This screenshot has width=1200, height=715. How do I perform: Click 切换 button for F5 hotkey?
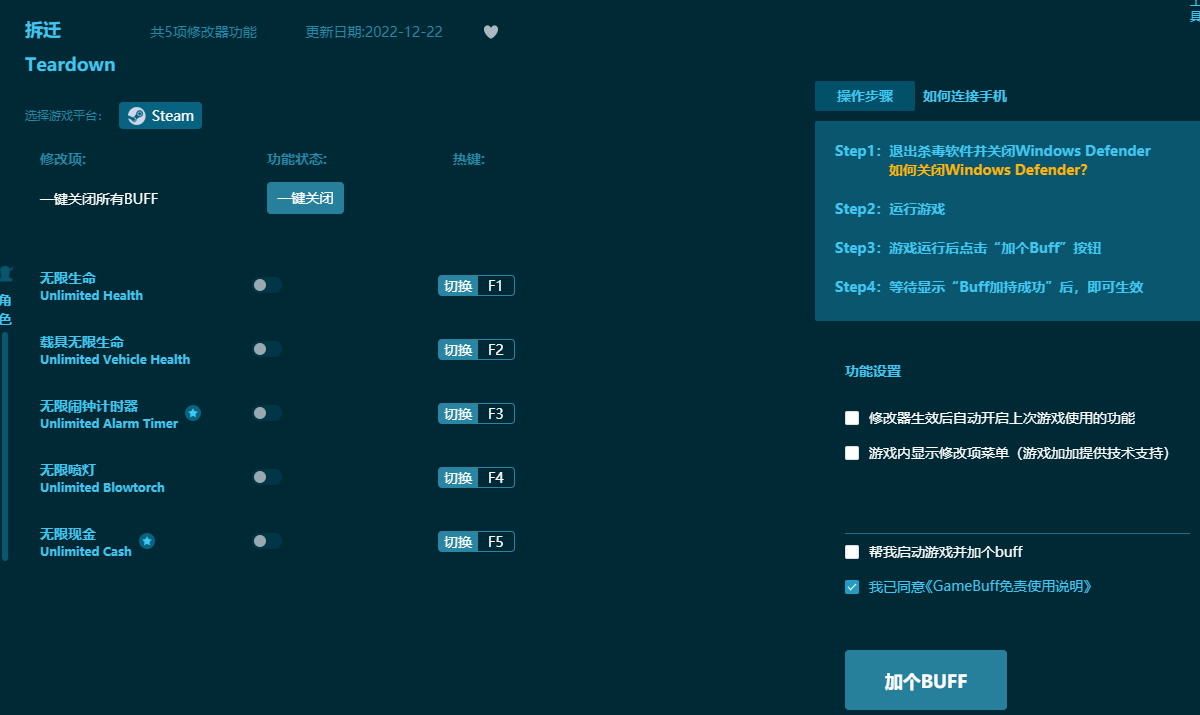(458, 542)
